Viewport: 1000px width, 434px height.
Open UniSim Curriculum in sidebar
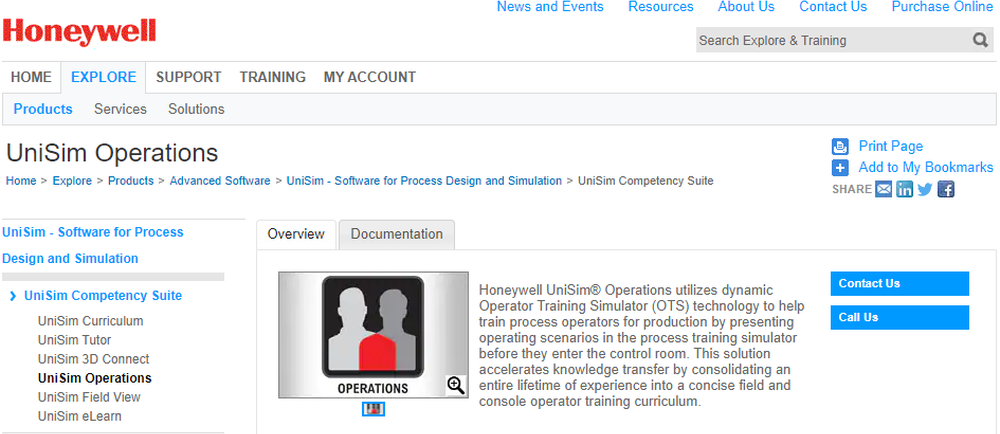pos(91,321)
